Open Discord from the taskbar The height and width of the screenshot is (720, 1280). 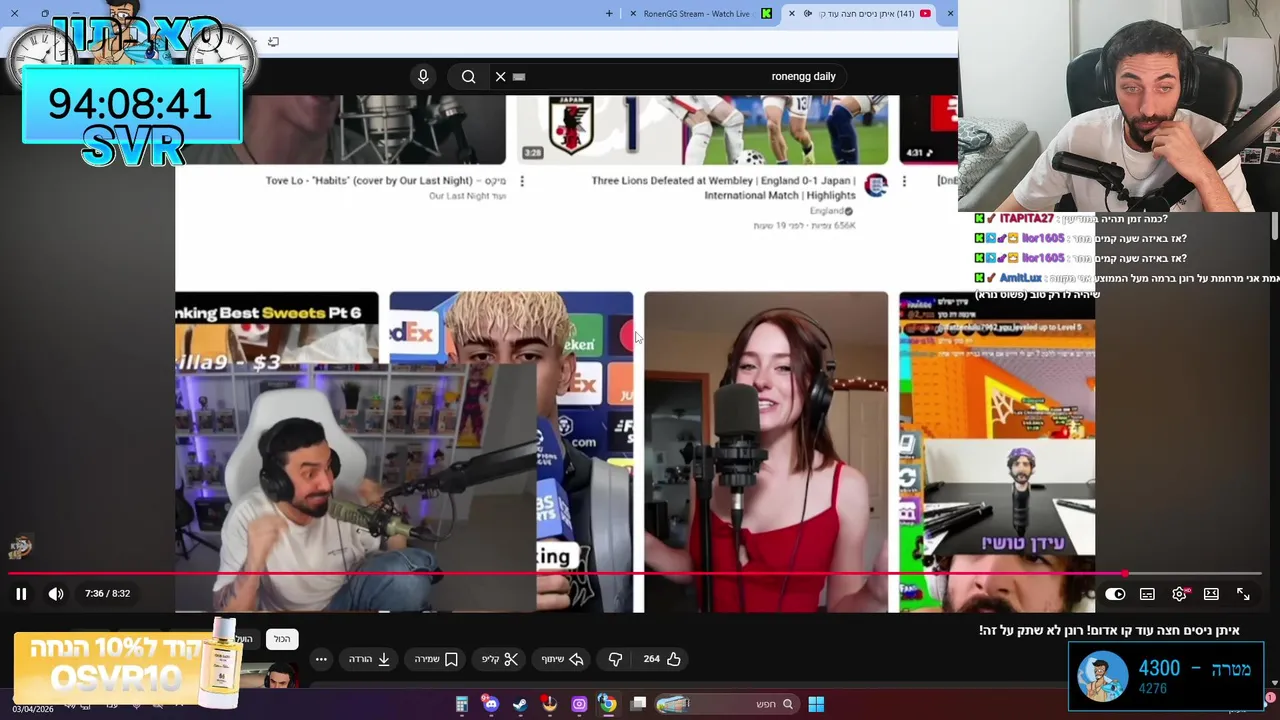coord(490,704)
